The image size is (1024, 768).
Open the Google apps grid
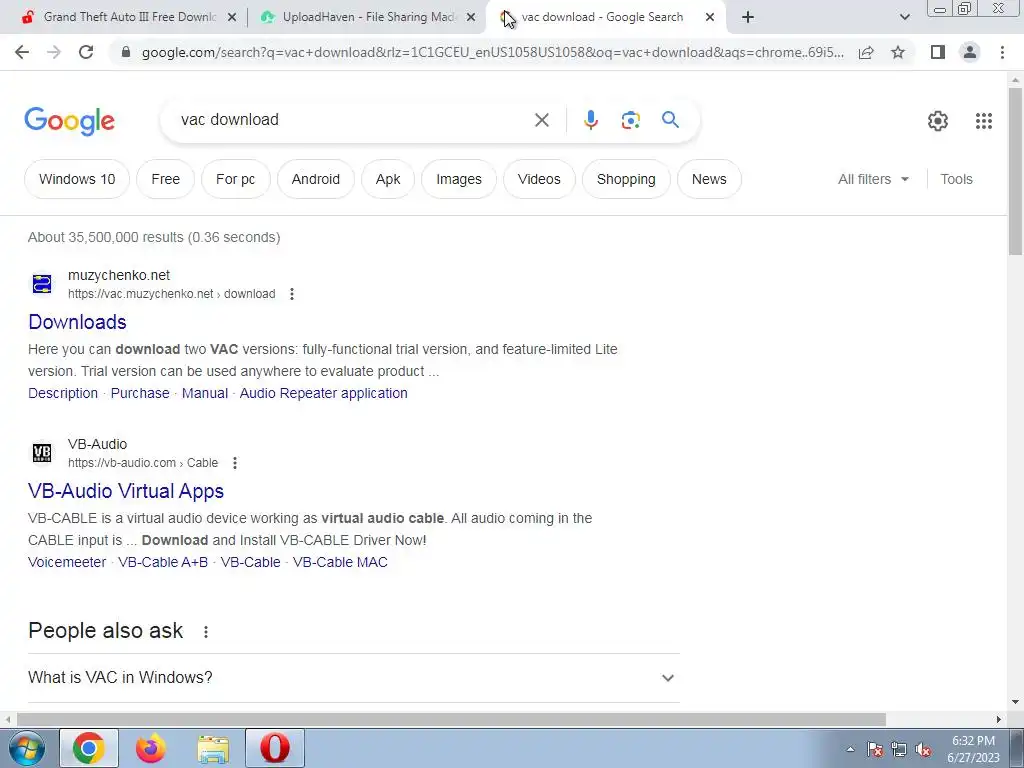(984, 120)
